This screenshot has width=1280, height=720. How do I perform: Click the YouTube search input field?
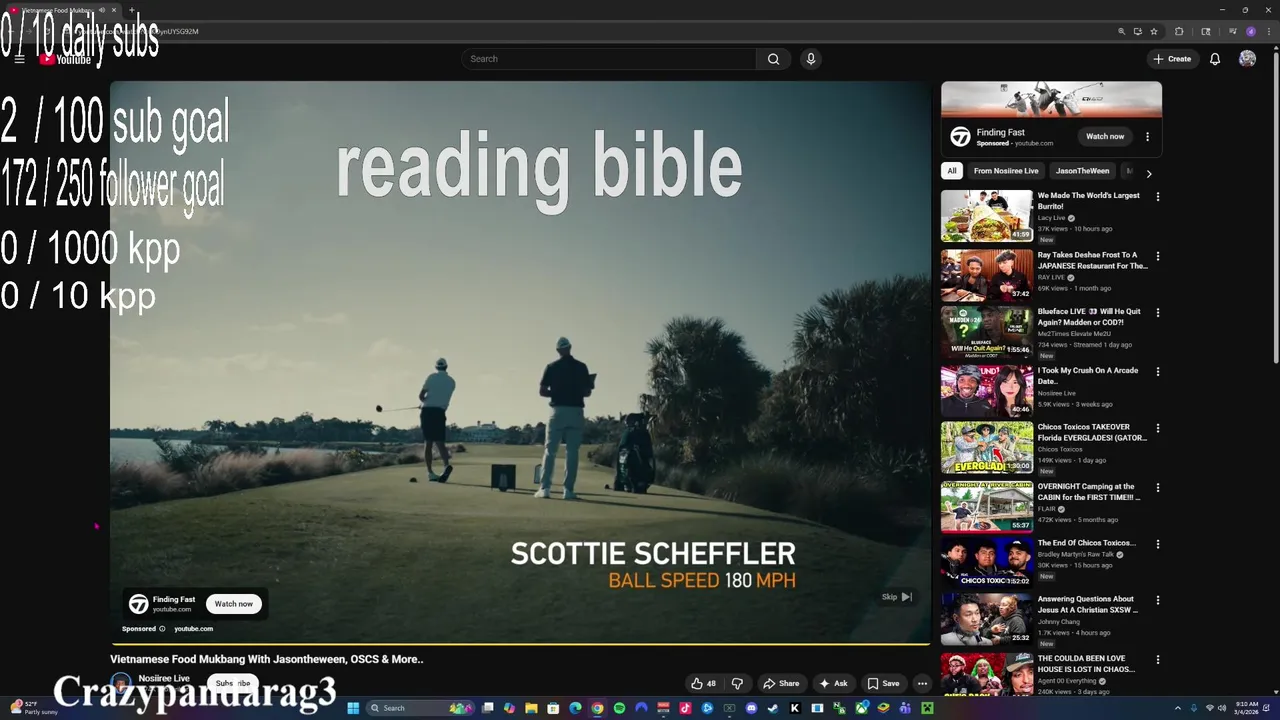(x=609, y=59)
